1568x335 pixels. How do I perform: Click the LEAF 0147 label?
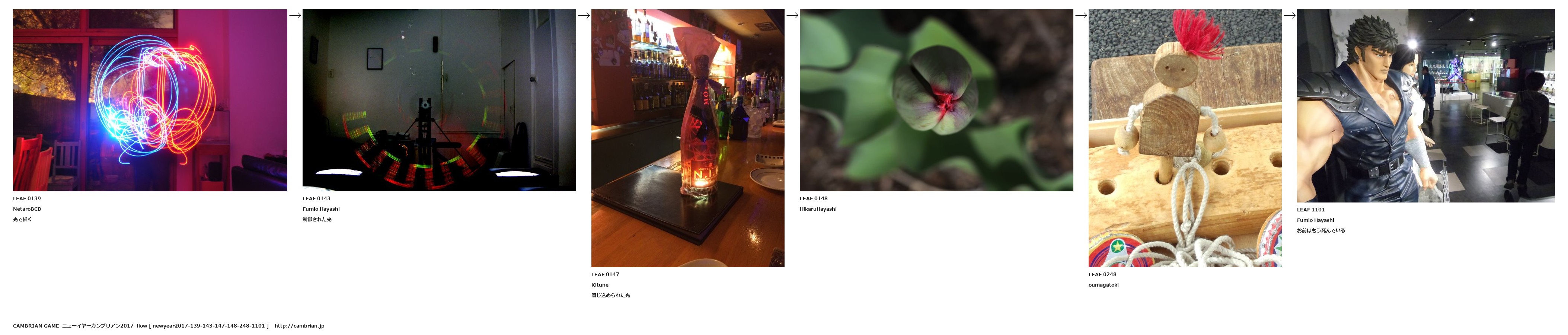pos(605,275)
